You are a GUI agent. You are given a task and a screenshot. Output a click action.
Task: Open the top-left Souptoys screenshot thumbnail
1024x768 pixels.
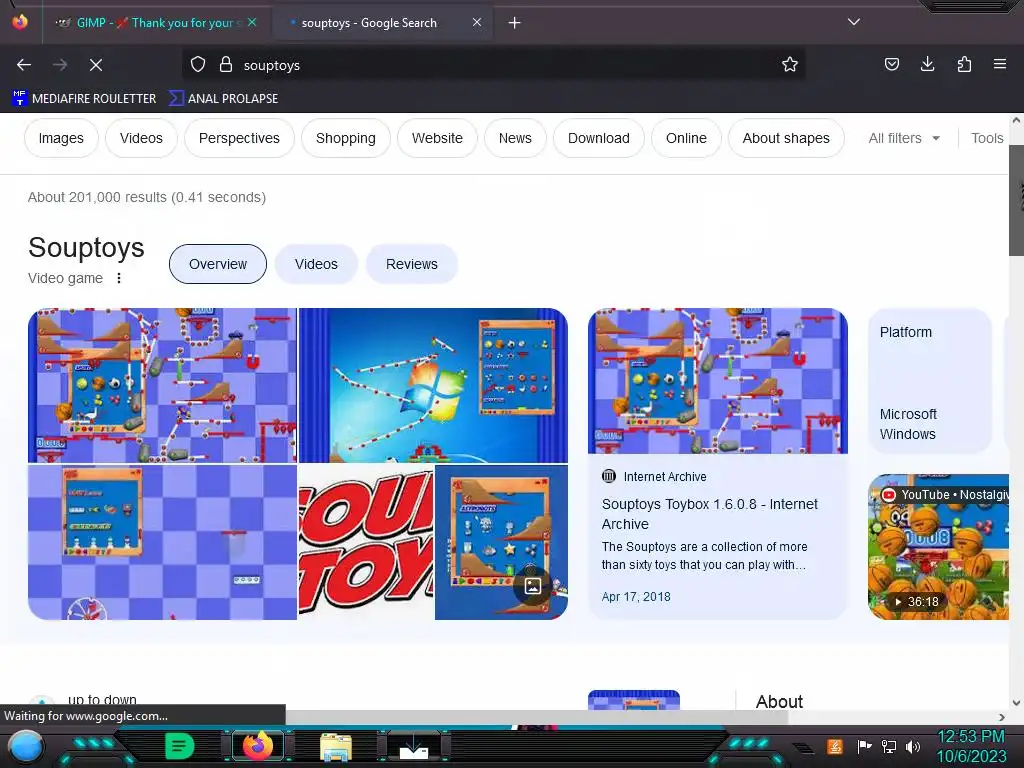pyautogui.click(x=162, y=385)
